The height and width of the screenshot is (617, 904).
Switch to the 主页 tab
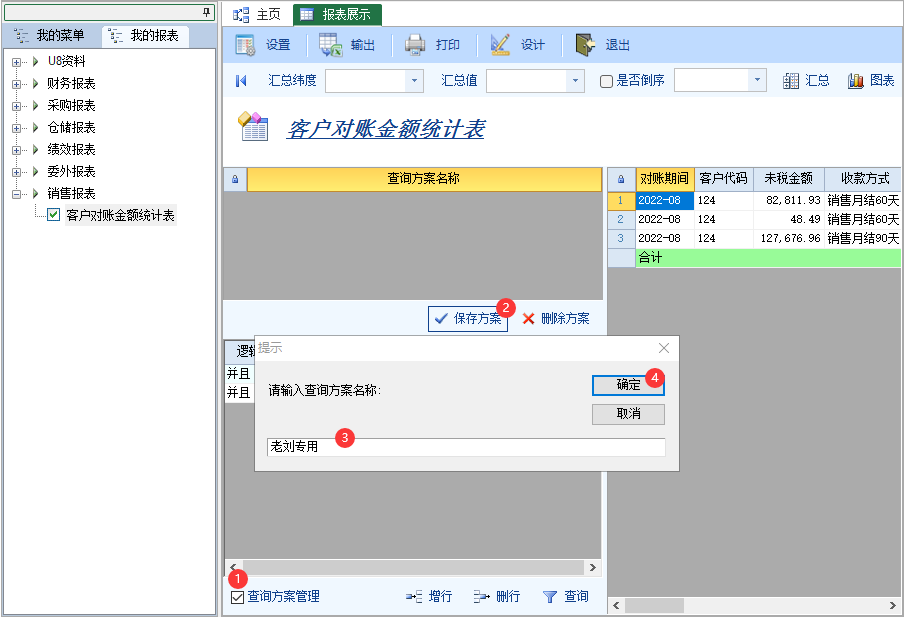(x=257, y=15)
